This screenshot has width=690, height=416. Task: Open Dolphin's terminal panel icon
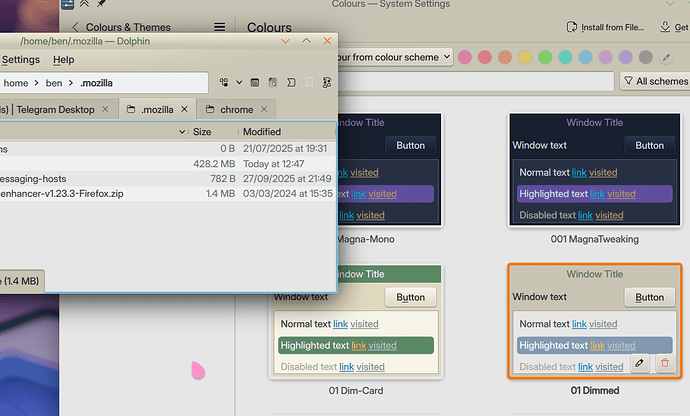(290, 82)
